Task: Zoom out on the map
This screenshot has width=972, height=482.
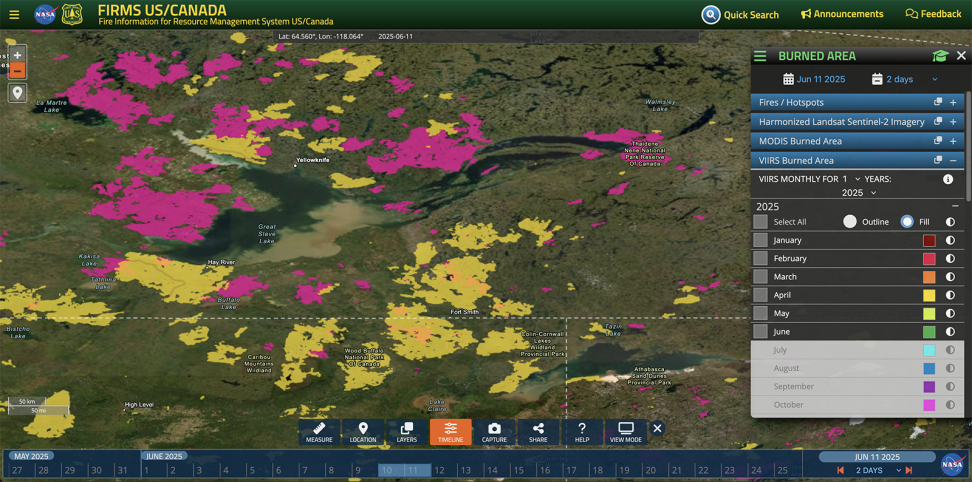Action: [17, 71]
